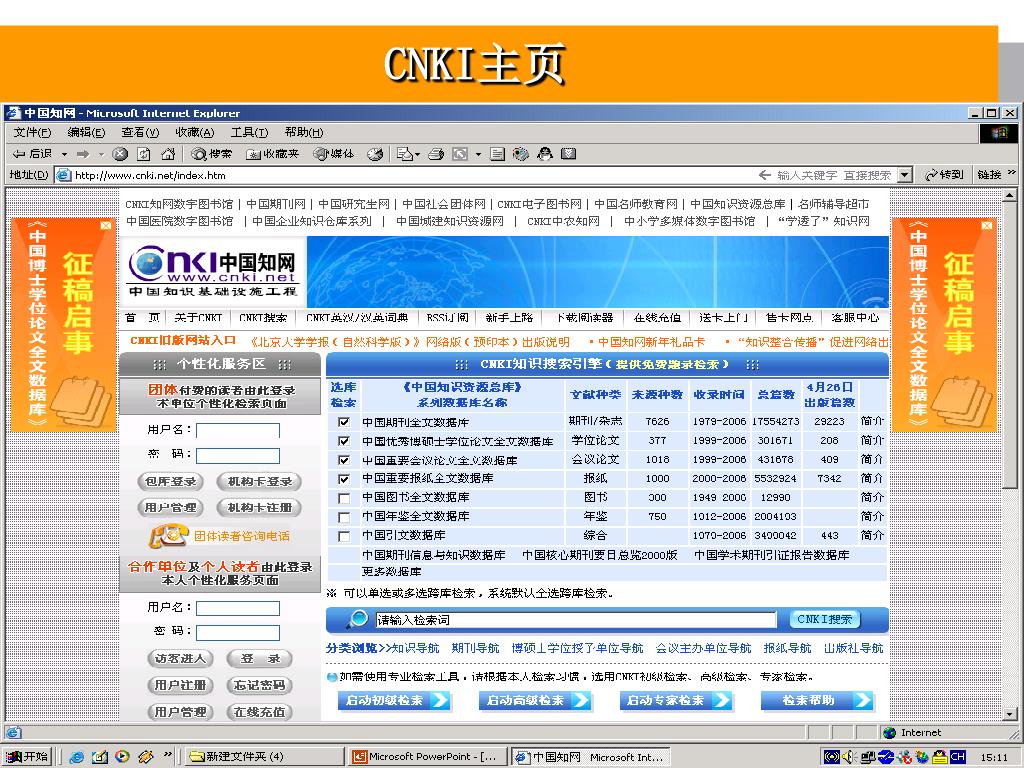
Task: Click the 包库登录 button
Action: [171, 482]
